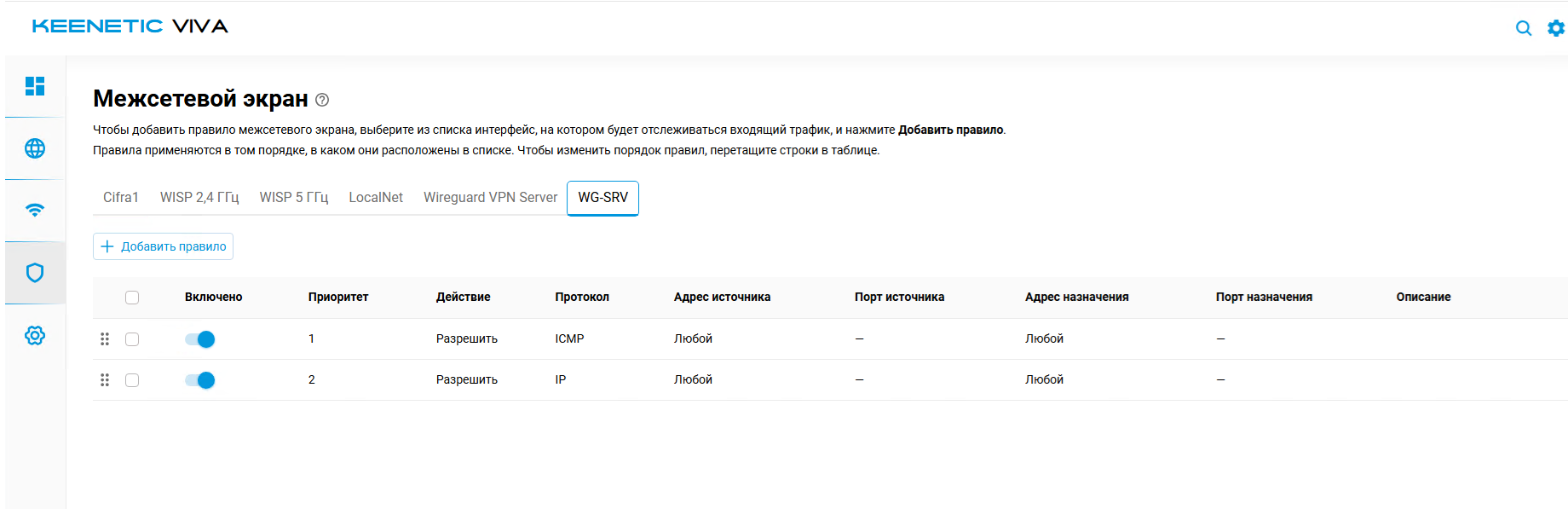The width and height of the screenshot is (1568, 509).
Task: Open the Internet globe sidebar icon
Action: pos(35,148)
